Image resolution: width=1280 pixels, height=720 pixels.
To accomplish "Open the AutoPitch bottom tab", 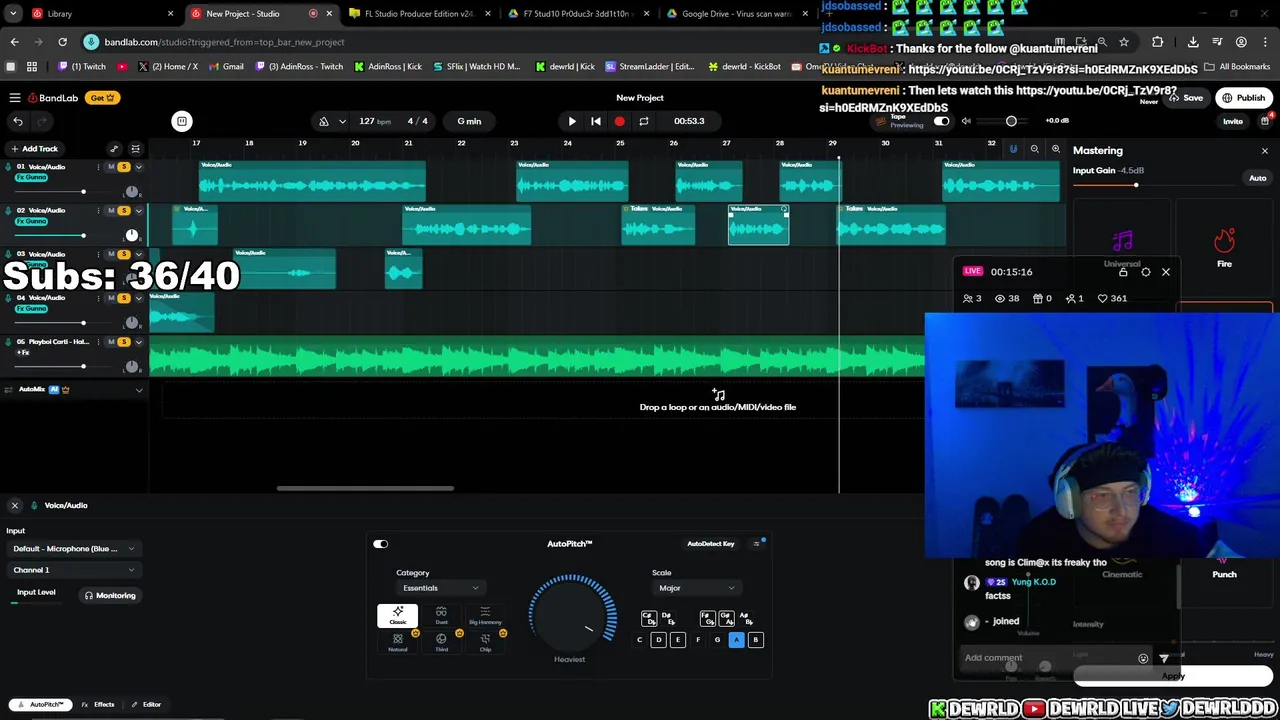I will click(x=39, y=705).
